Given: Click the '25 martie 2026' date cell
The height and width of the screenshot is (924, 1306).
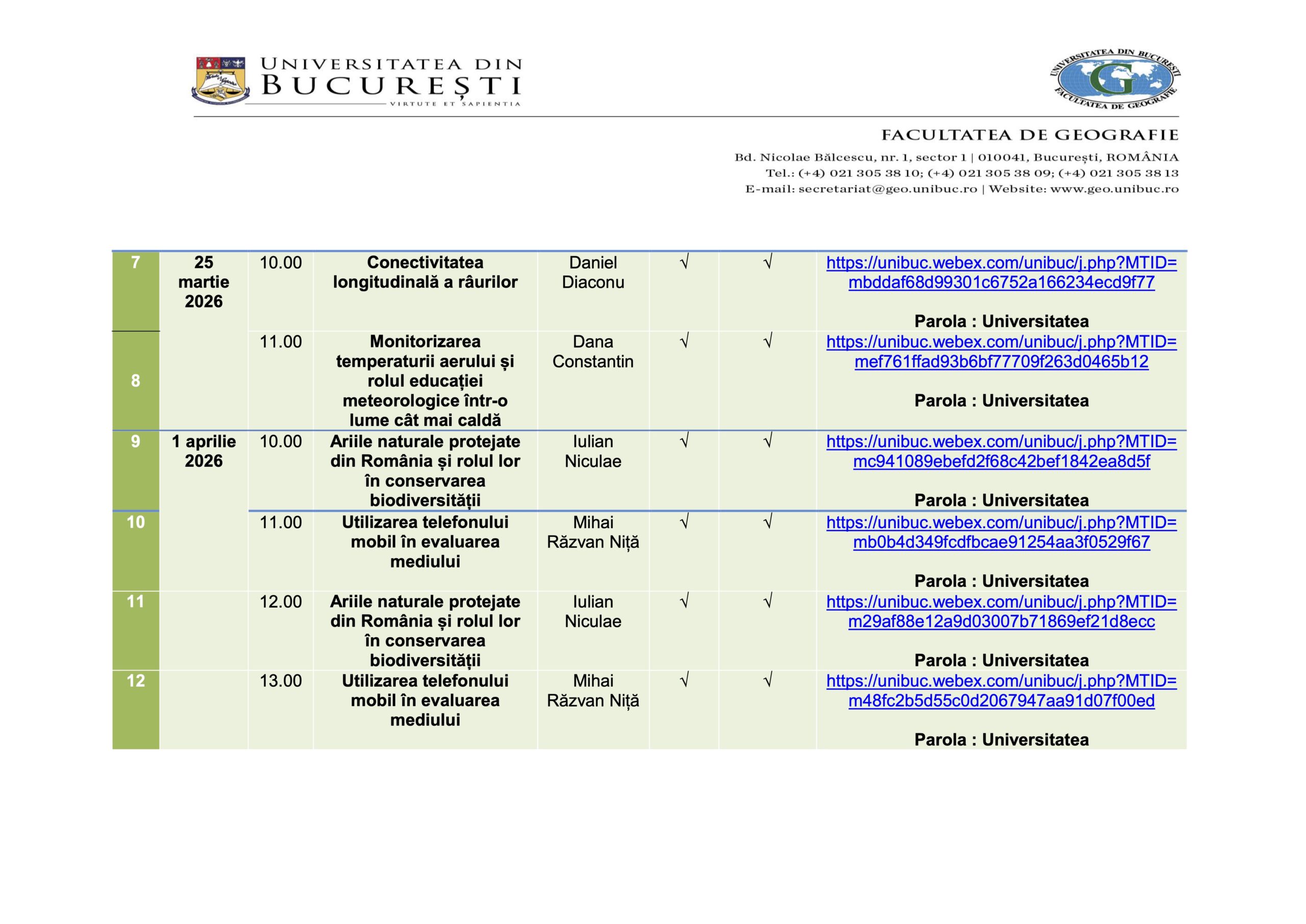Looking at the screenshot, I should coord(204,282).
